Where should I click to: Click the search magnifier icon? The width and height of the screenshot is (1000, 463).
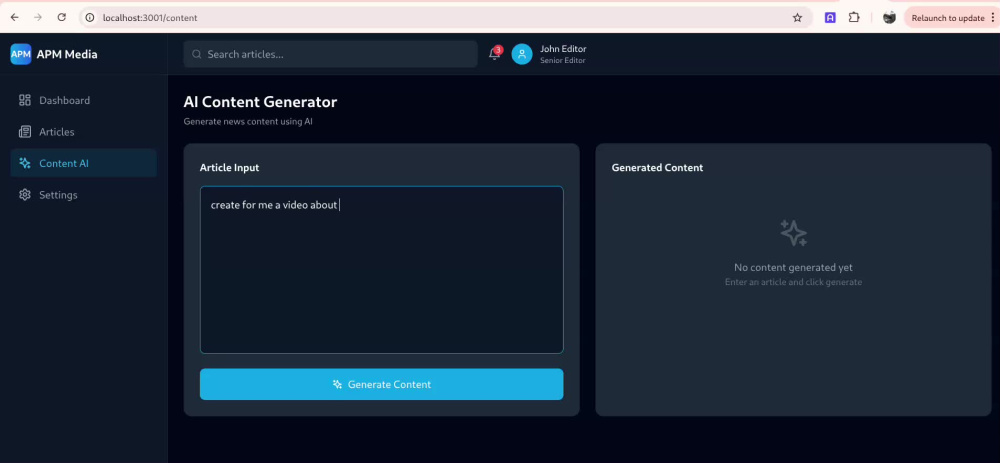(197, 54)
